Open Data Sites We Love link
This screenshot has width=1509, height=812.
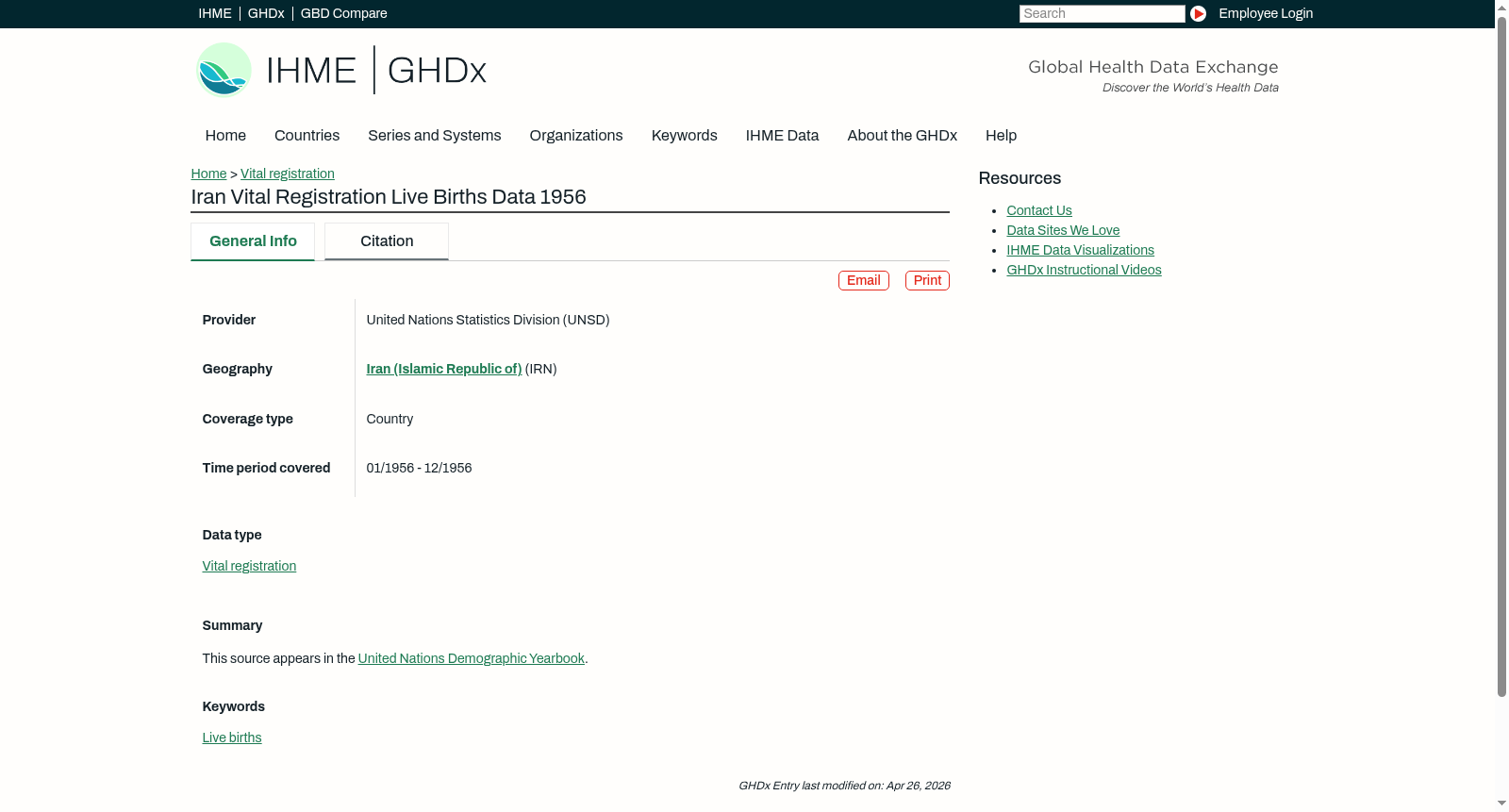click(x=1063, y=230)
